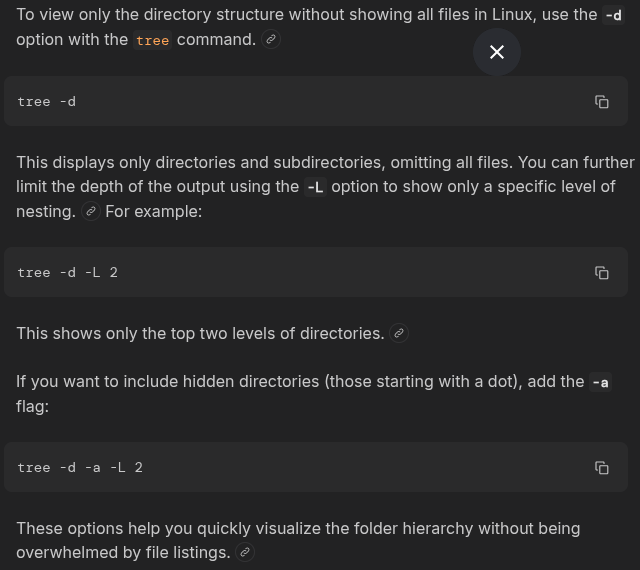Click the inline "-d" option code
The width and height of the screenshot is (640, 570).
(613, 16)
